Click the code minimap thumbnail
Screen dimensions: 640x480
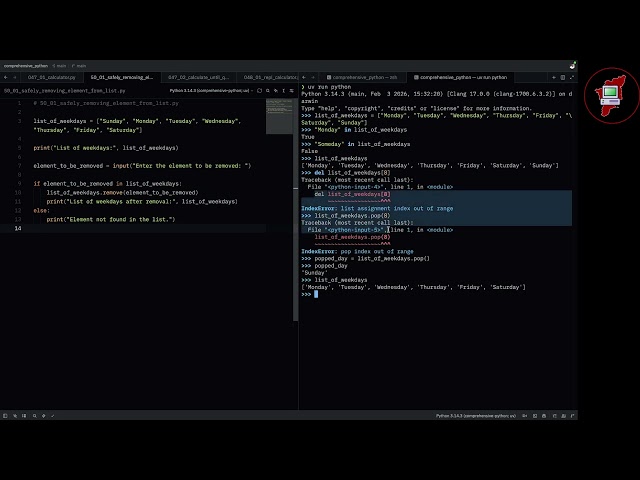coord(279,116)
